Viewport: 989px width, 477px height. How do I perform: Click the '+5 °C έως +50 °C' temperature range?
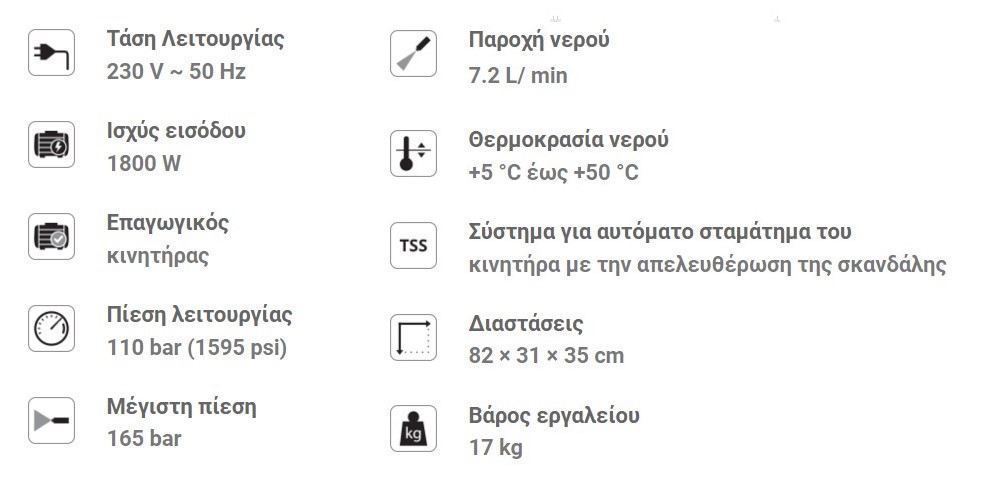553,173
